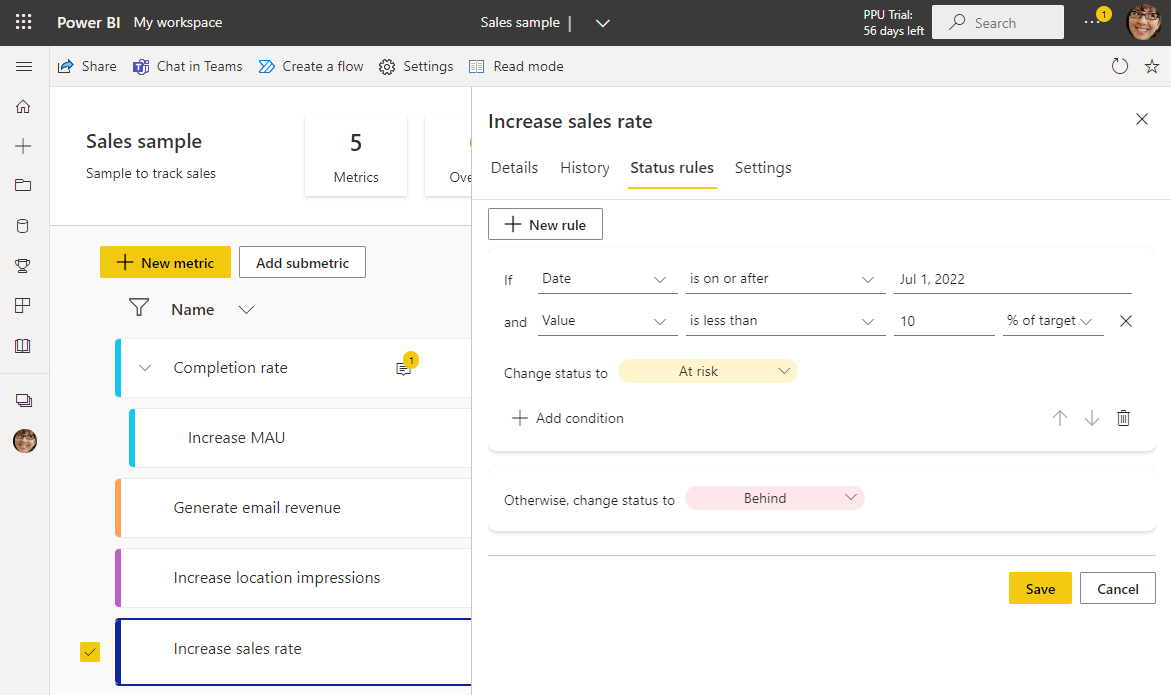Click the 'Jul 1, 2022' date field
This screenshot has width=1171, height=695.
(1010, 278)
